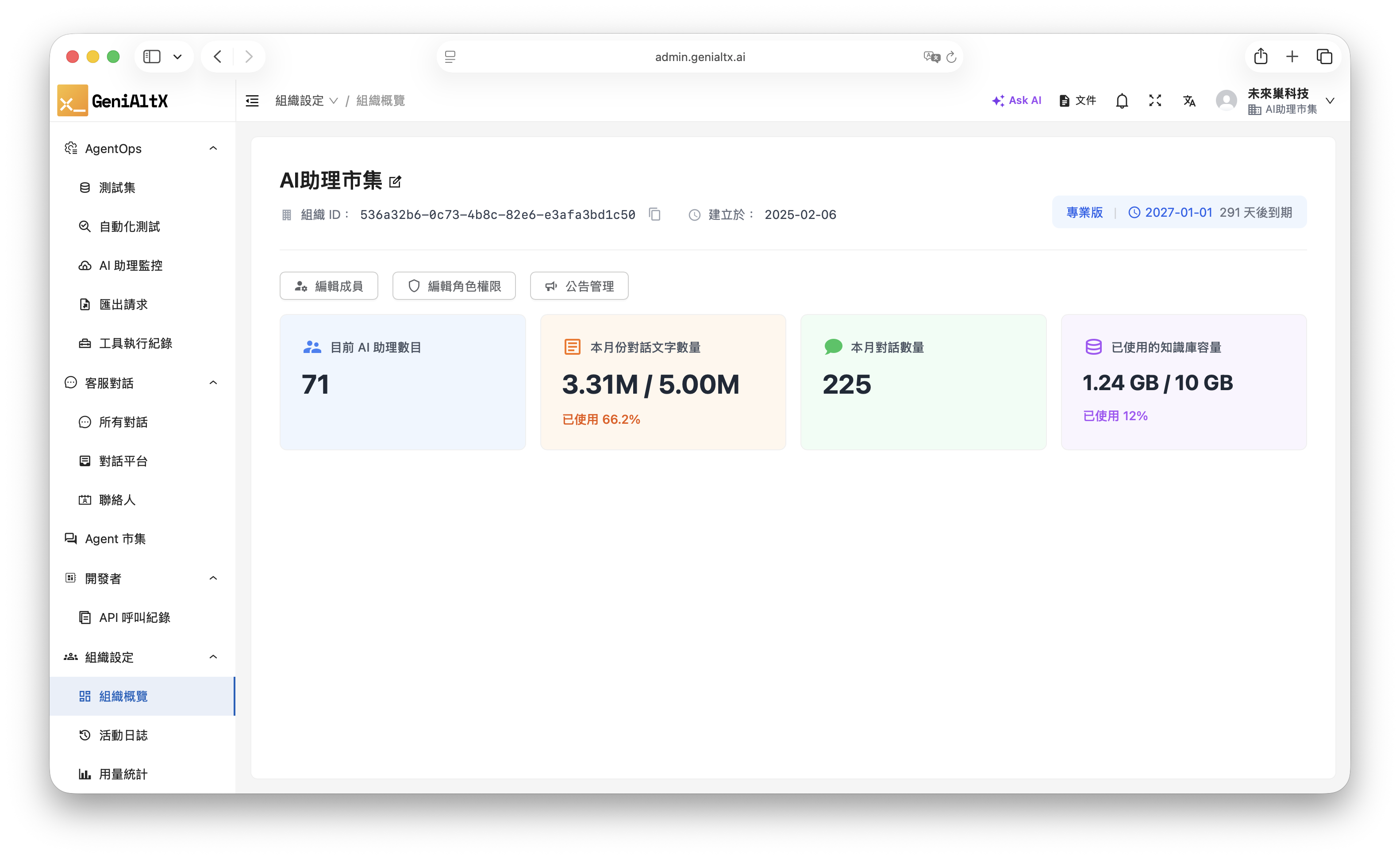Open the 組織設定 breadcrumb dropdown
The width and height of the screenshot is (1400, 859).
306,100
